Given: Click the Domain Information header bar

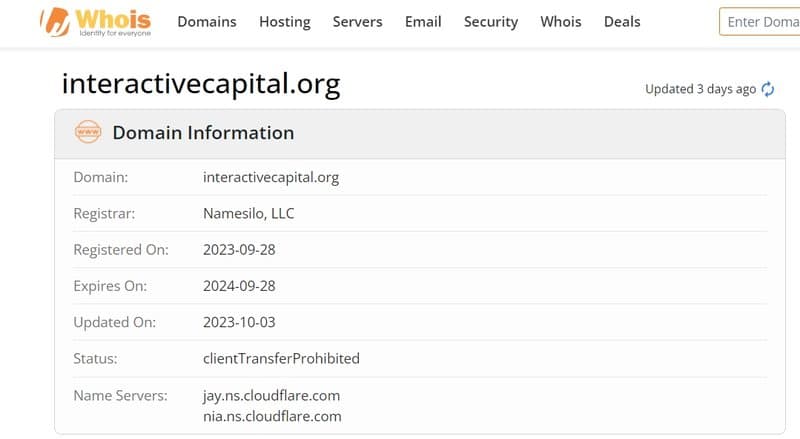Looking at the screenshot, I should point(419,133).
